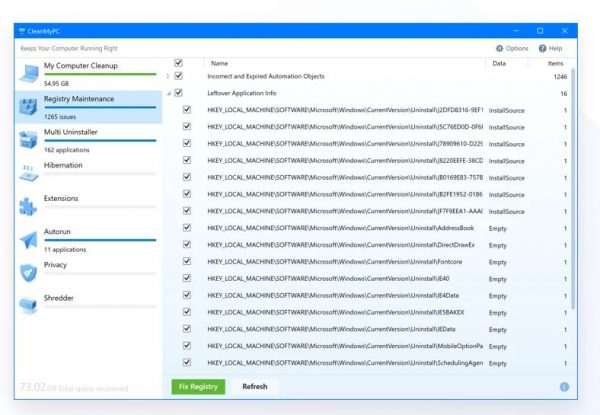
Task: Click the Refresh button
Action: coord(255,387)
